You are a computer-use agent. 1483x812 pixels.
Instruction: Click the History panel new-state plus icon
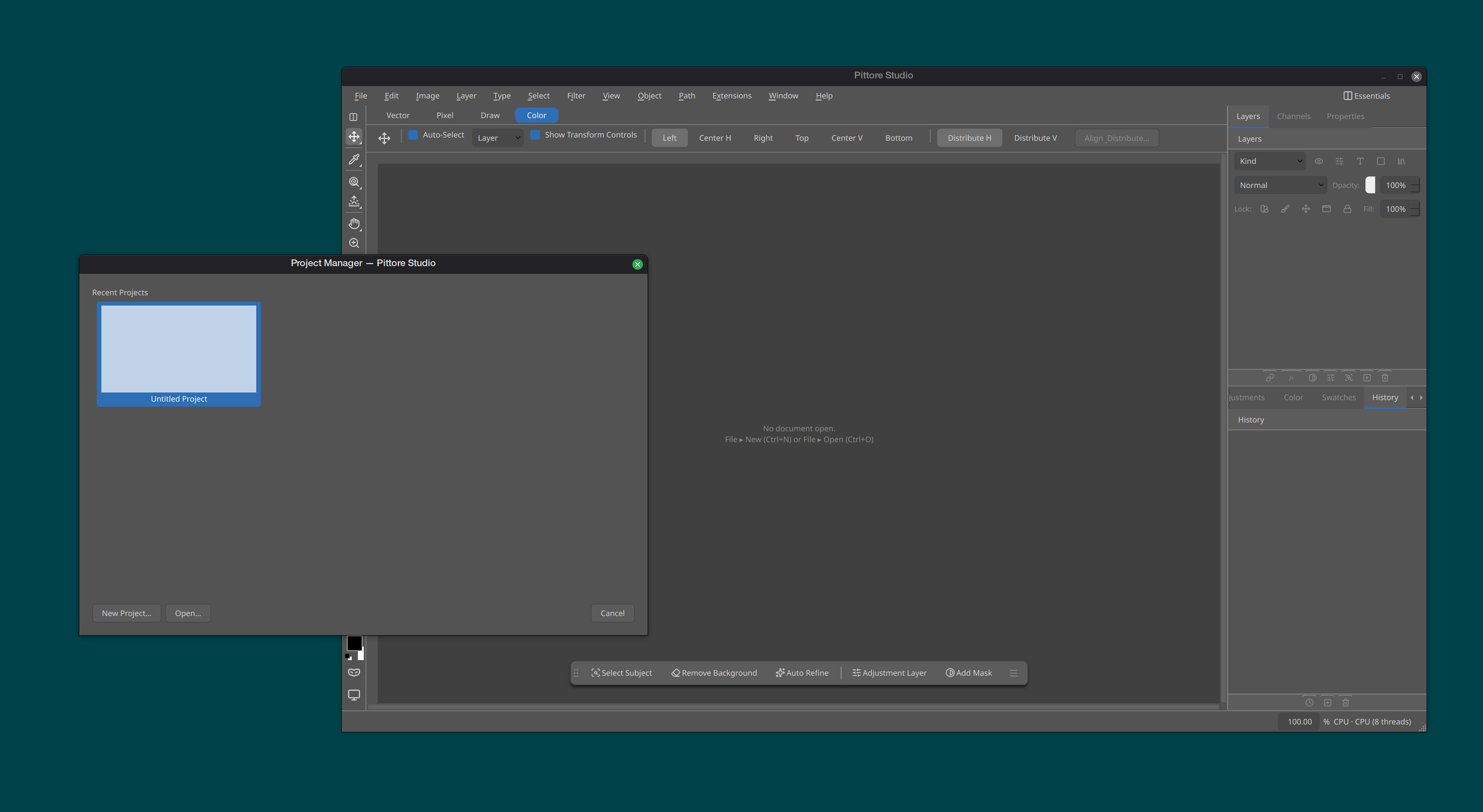pos(1328,703)
